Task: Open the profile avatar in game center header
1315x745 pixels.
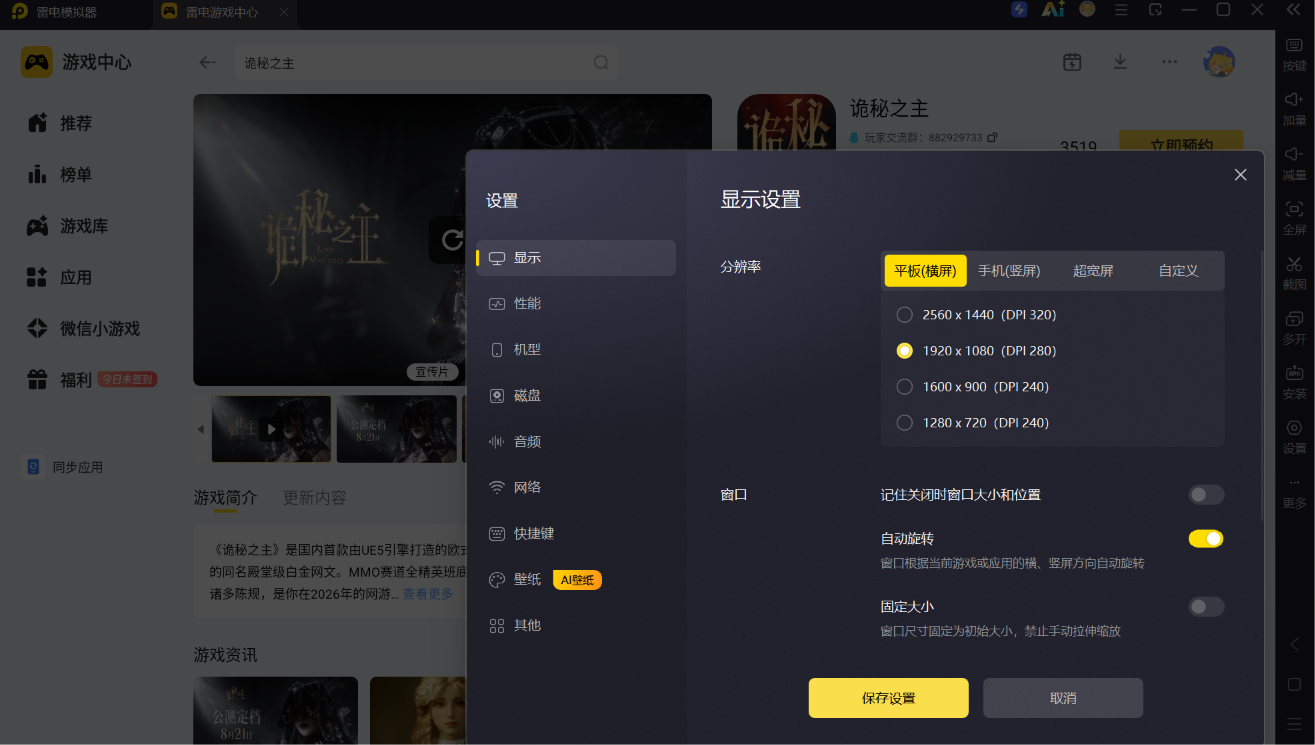Action: [1219, 62]
